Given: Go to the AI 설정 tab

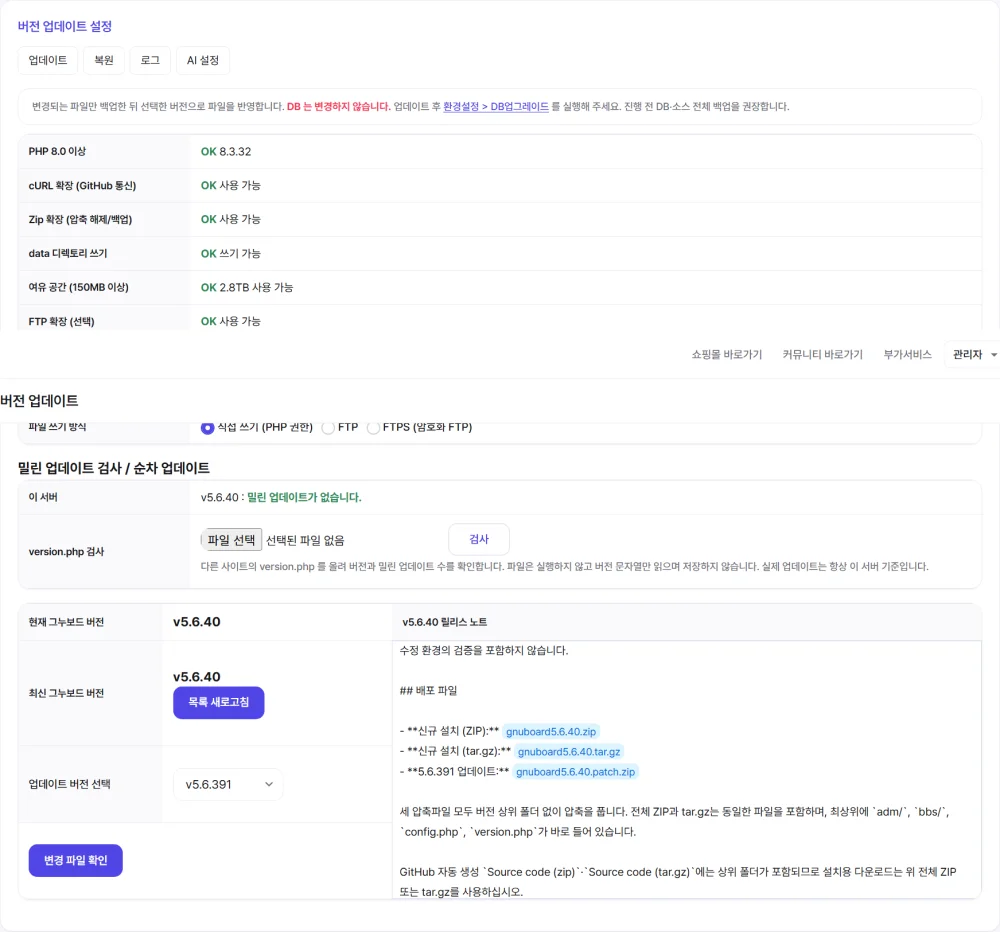Looking at the screenshot, I should (x=203, y=61).
